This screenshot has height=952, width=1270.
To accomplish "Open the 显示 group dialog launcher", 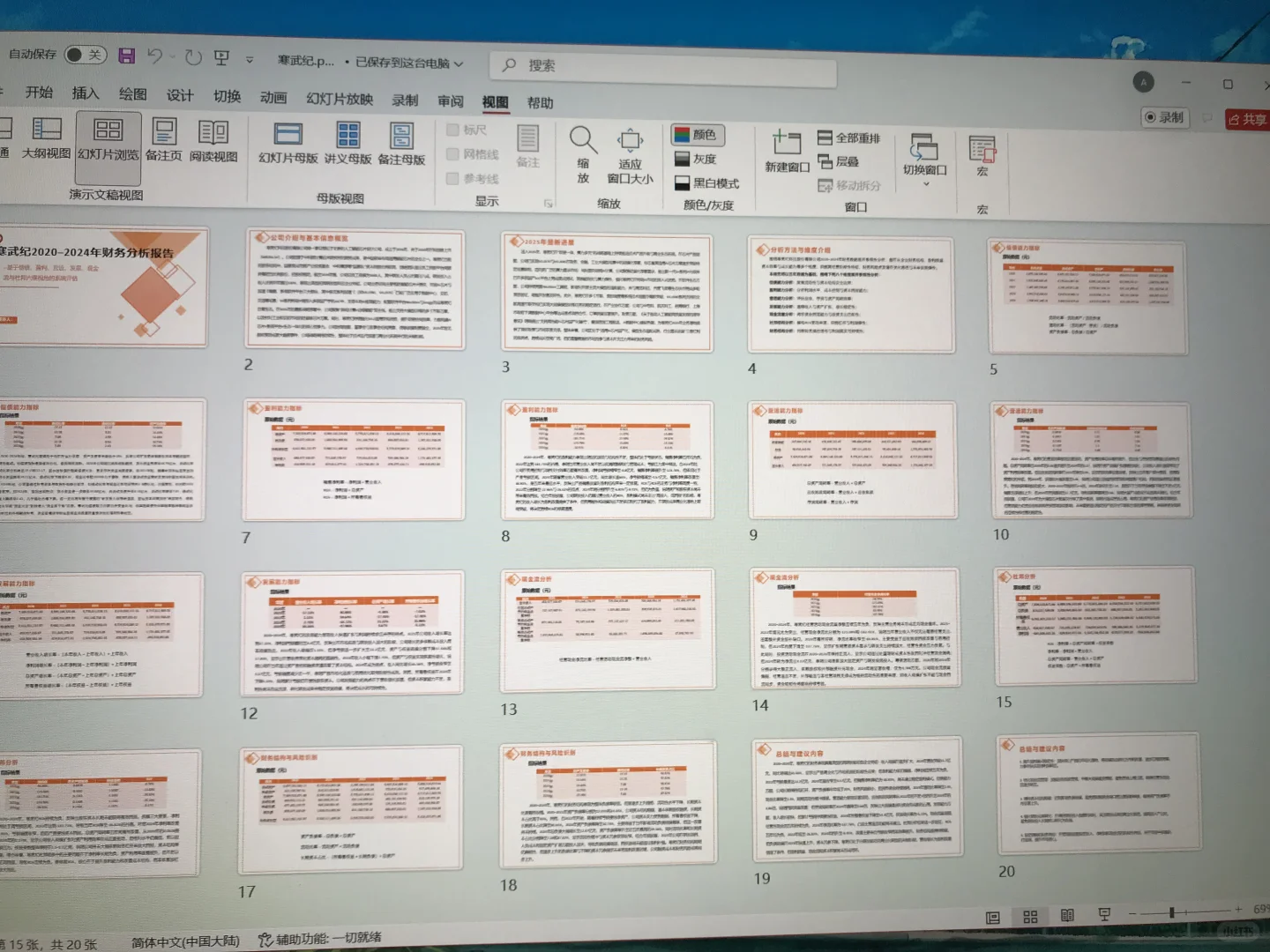I will 548,204.
